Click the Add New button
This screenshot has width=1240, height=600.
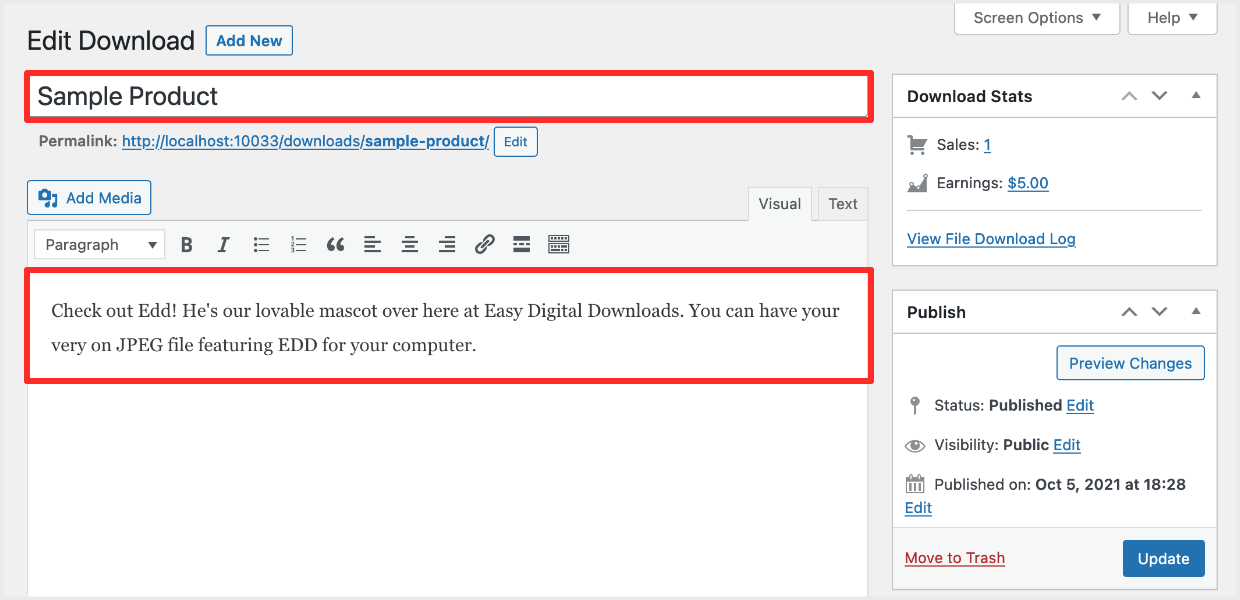click(249, 41)
